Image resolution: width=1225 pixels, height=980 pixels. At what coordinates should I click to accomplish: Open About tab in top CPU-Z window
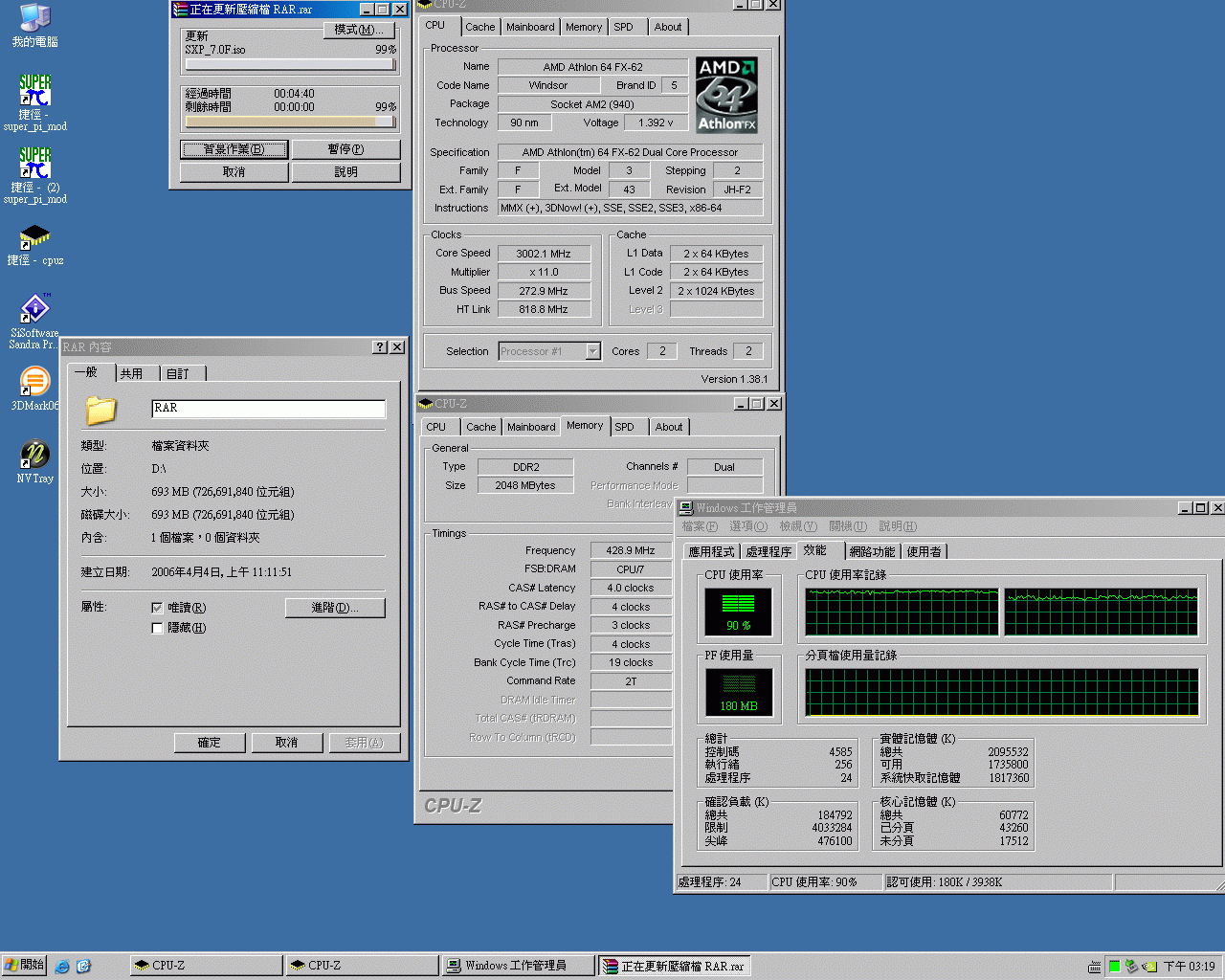pos(668,27)
